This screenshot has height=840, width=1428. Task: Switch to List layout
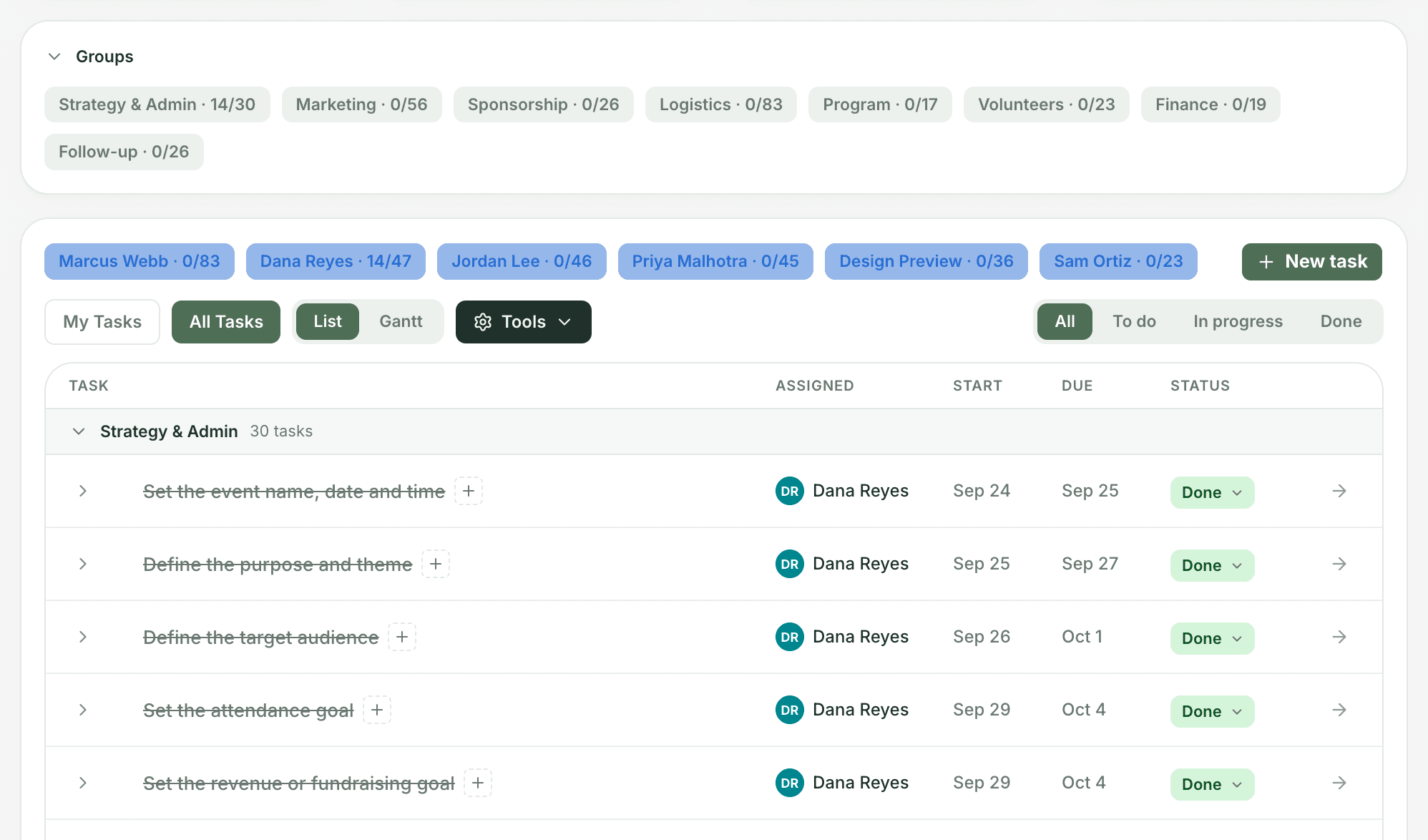(x=328, y=321)
